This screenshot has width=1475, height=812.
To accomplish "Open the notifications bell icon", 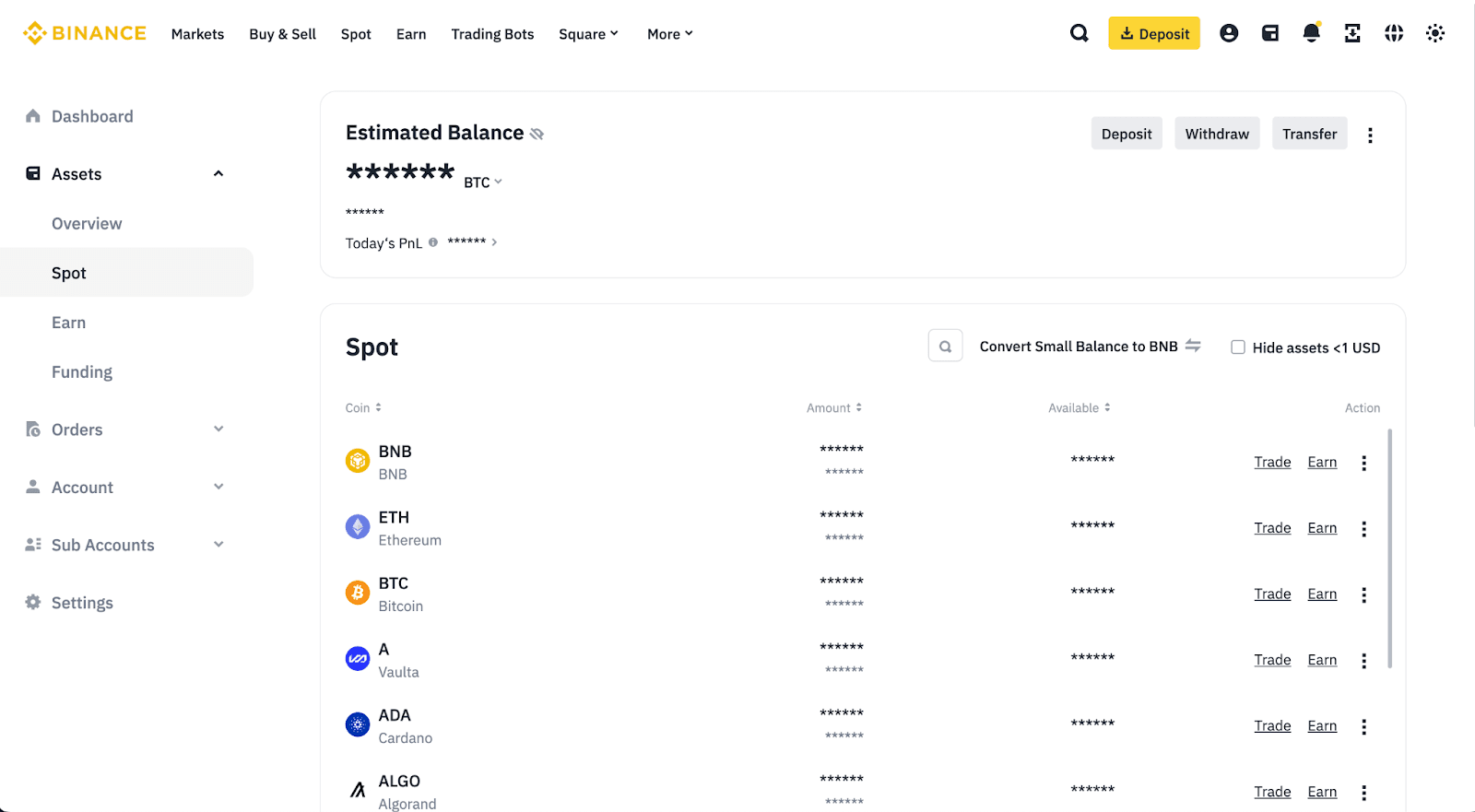I will [1311, 33].
